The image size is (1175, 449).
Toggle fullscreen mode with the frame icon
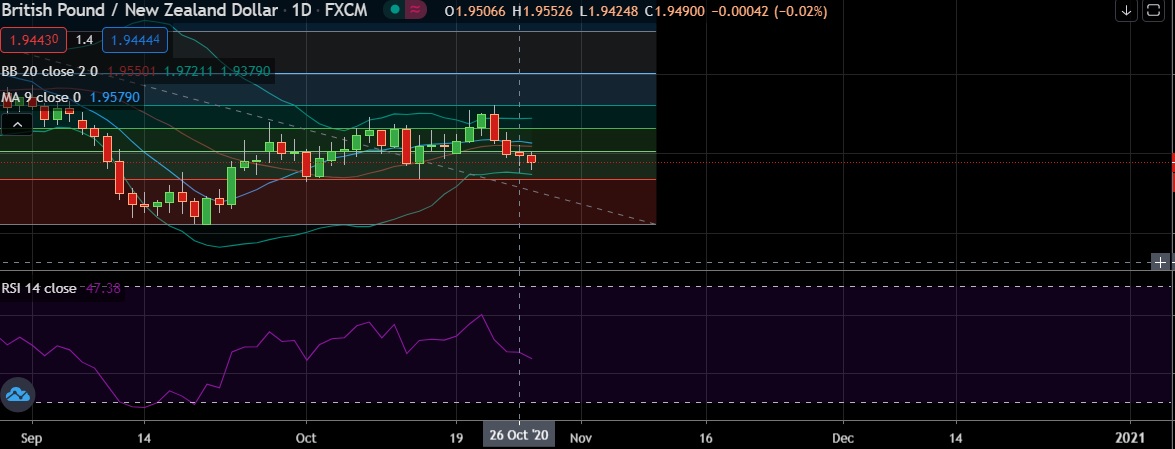coord(1153,10)
